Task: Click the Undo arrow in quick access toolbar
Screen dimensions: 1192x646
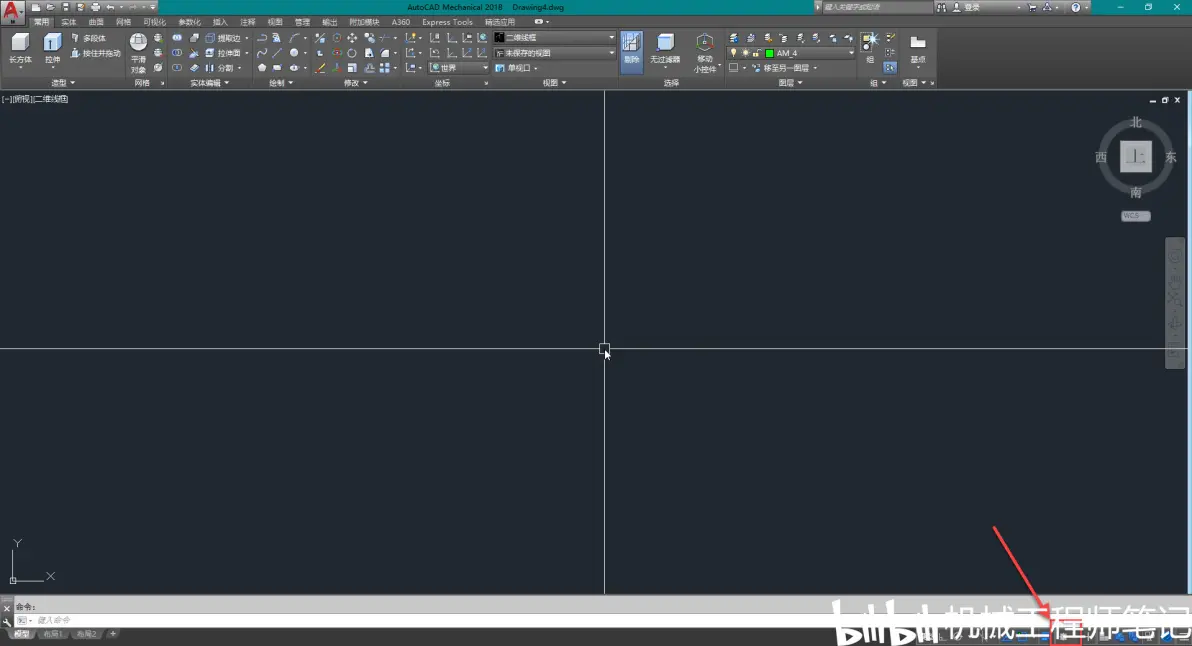Action: (110, 8)
